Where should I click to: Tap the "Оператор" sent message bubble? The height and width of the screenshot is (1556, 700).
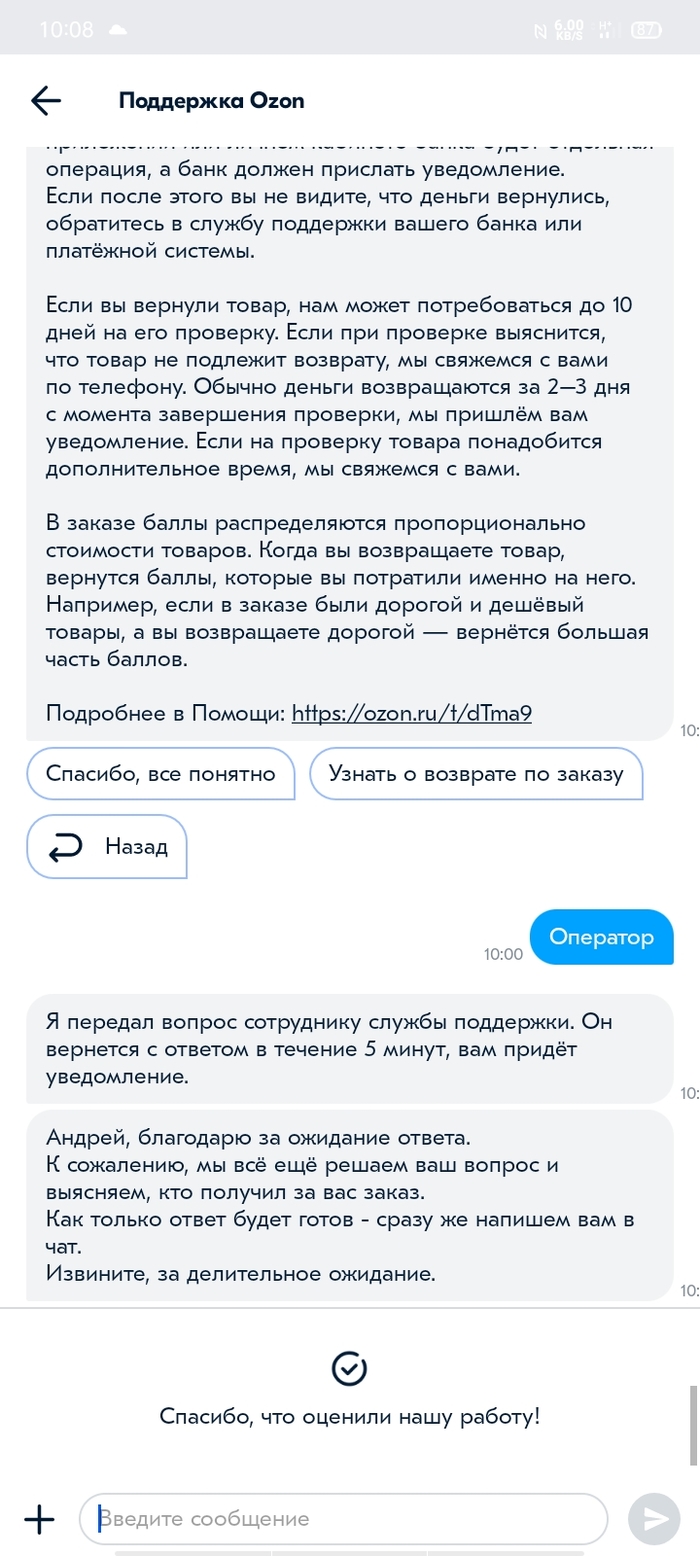pos(601,937)
